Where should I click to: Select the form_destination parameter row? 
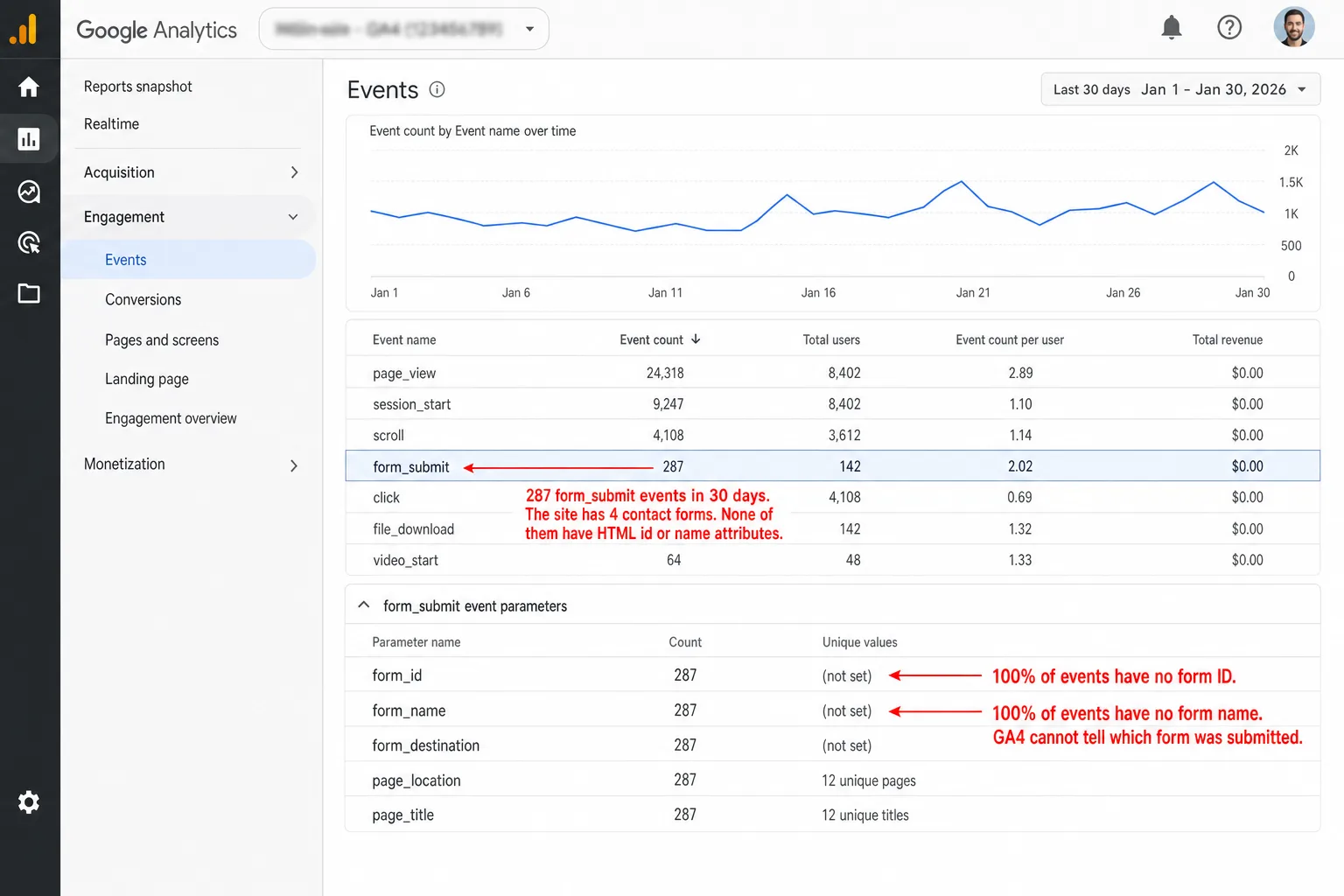click(x=832, y=745)
